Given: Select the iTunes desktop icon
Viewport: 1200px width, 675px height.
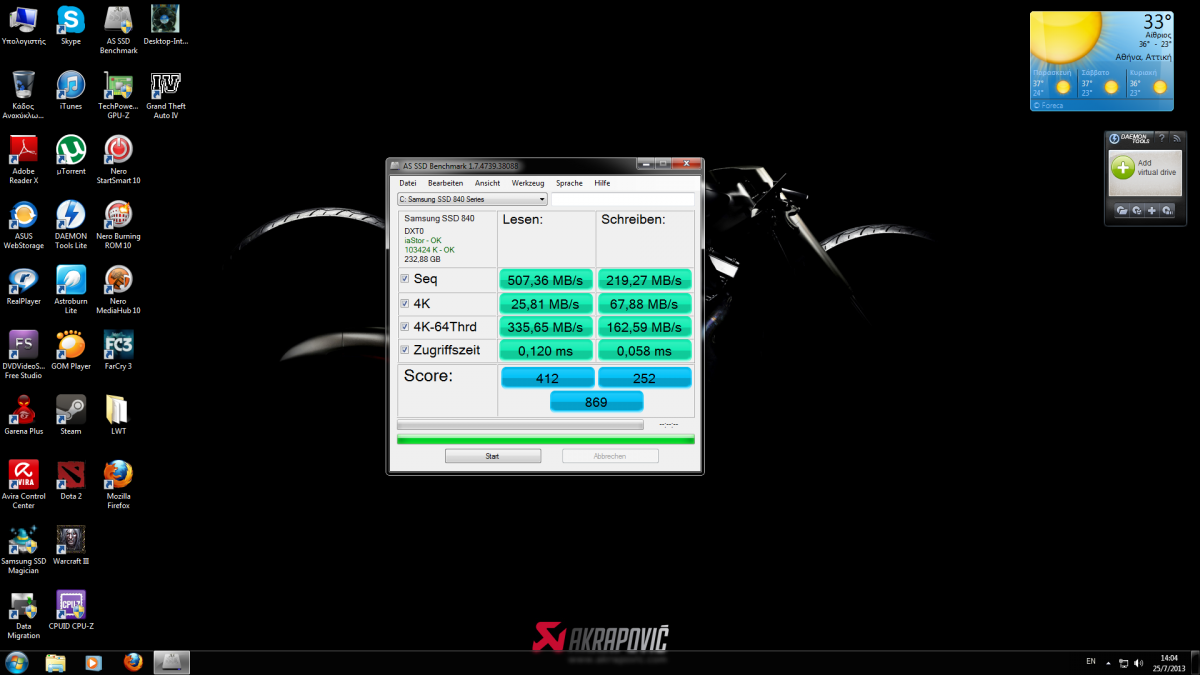Looking at the screenshot, I should [70, 89].
